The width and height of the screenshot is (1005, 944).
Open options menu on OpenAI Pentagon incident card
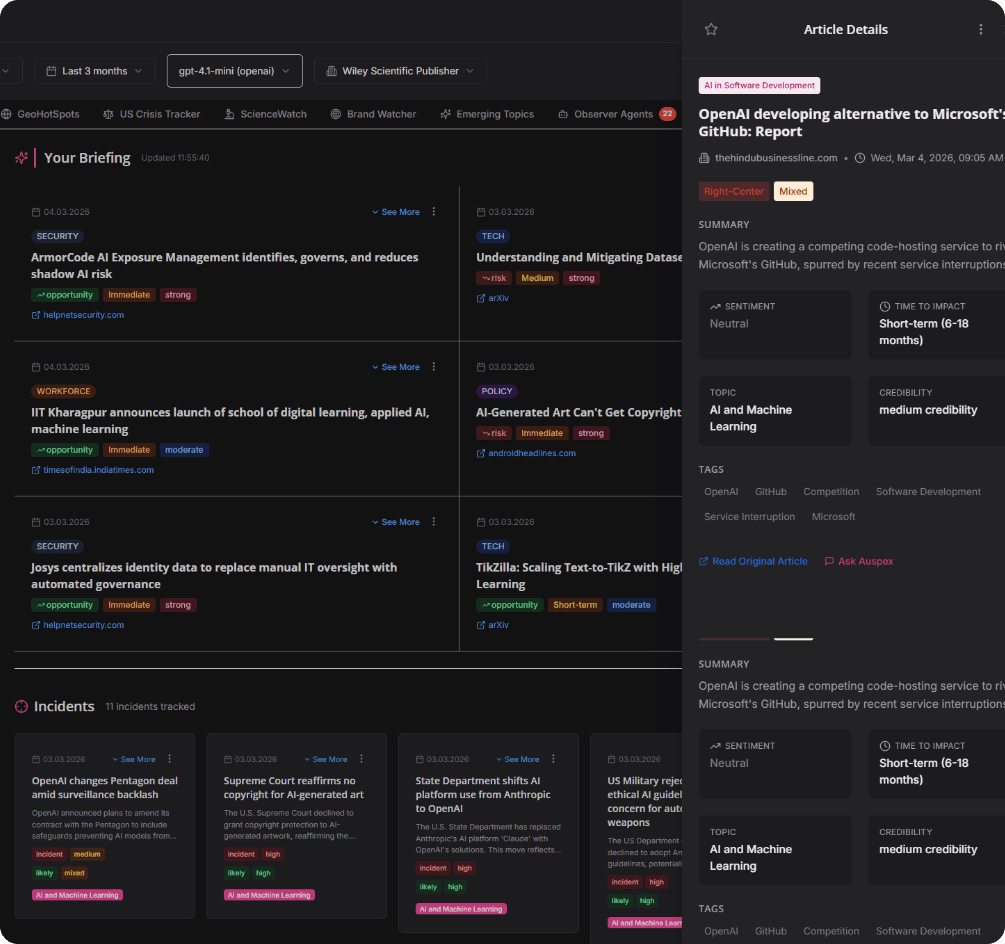click(170, 759)
